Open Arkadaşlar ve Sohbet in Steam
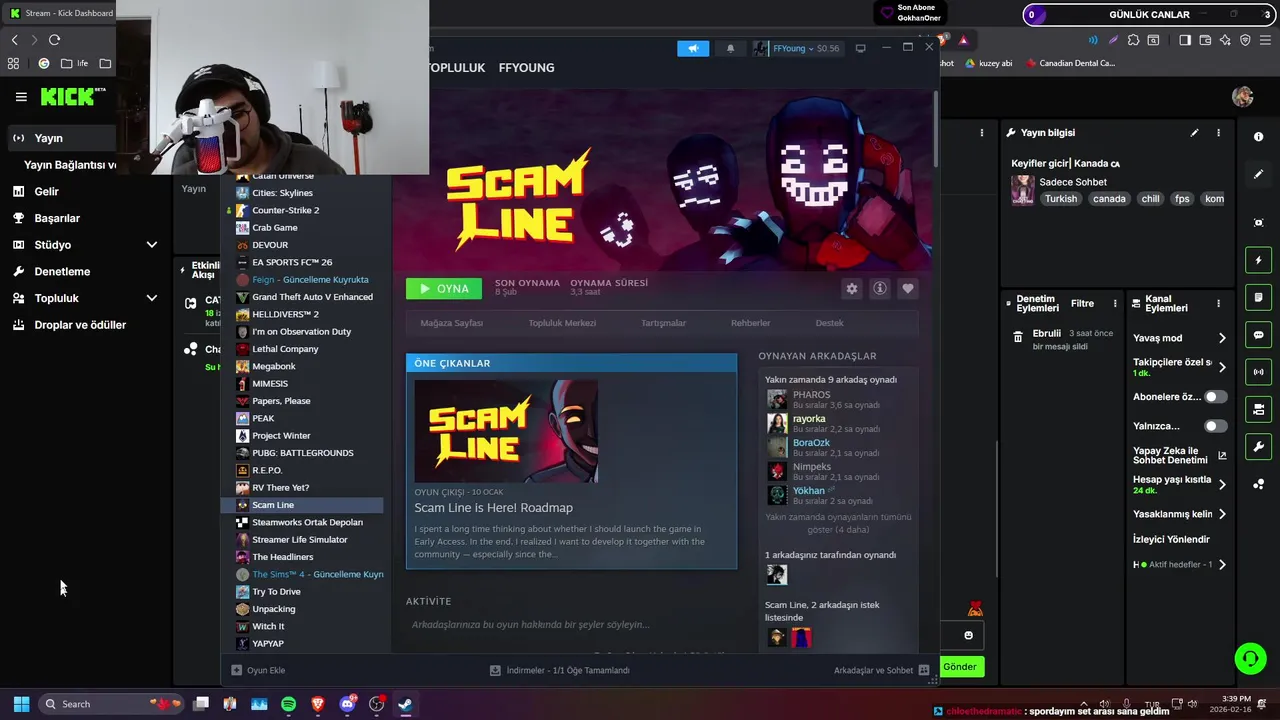1280x720 pixels. tap(881, 670)
